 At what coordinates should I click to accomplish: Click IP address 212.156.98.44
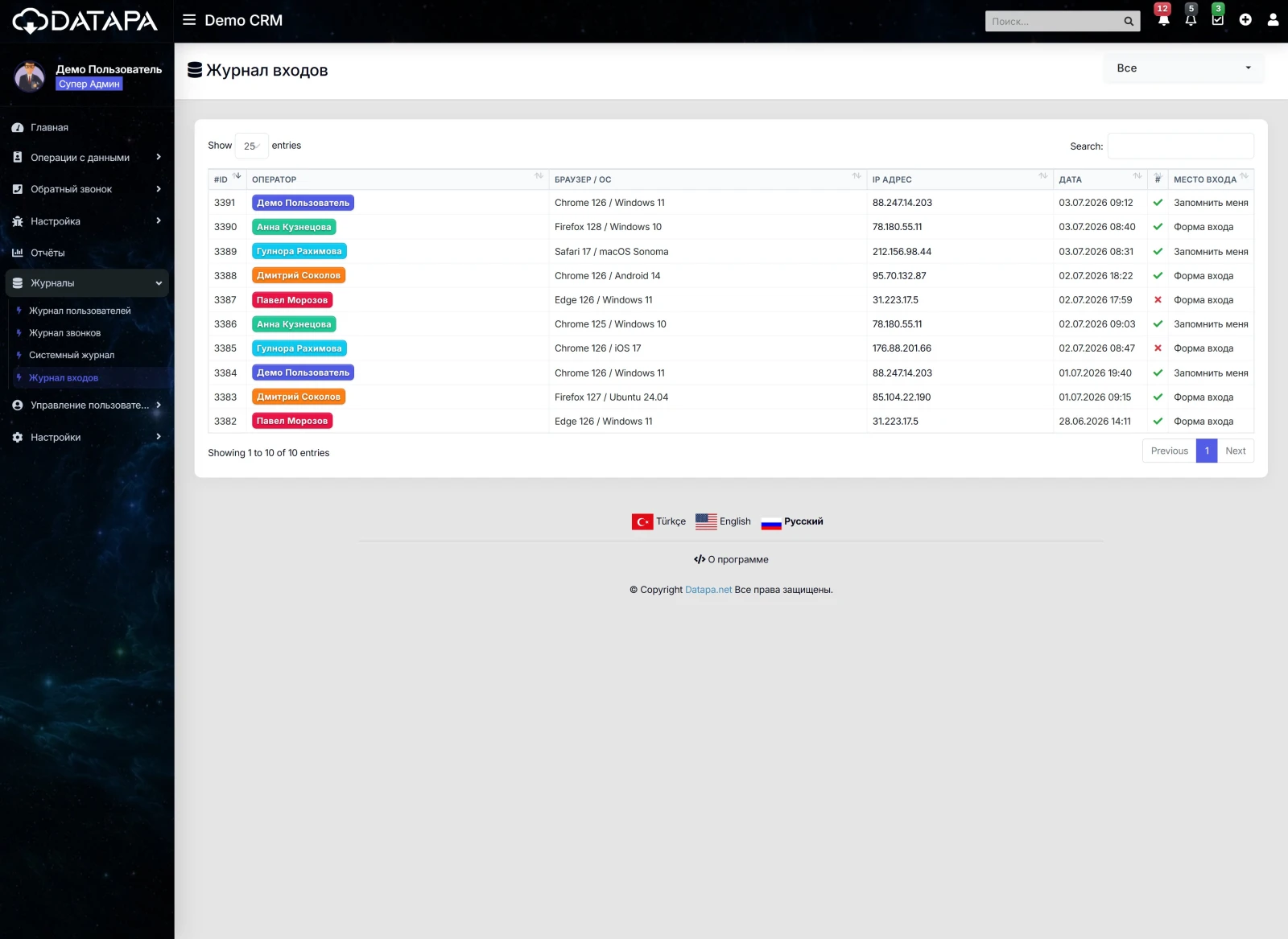pyautogui.click(x=902, y=252)
